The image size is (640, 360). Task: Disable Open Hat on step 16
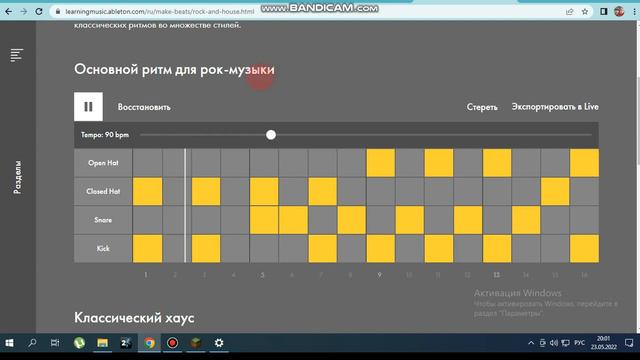(x=584, y=163)
